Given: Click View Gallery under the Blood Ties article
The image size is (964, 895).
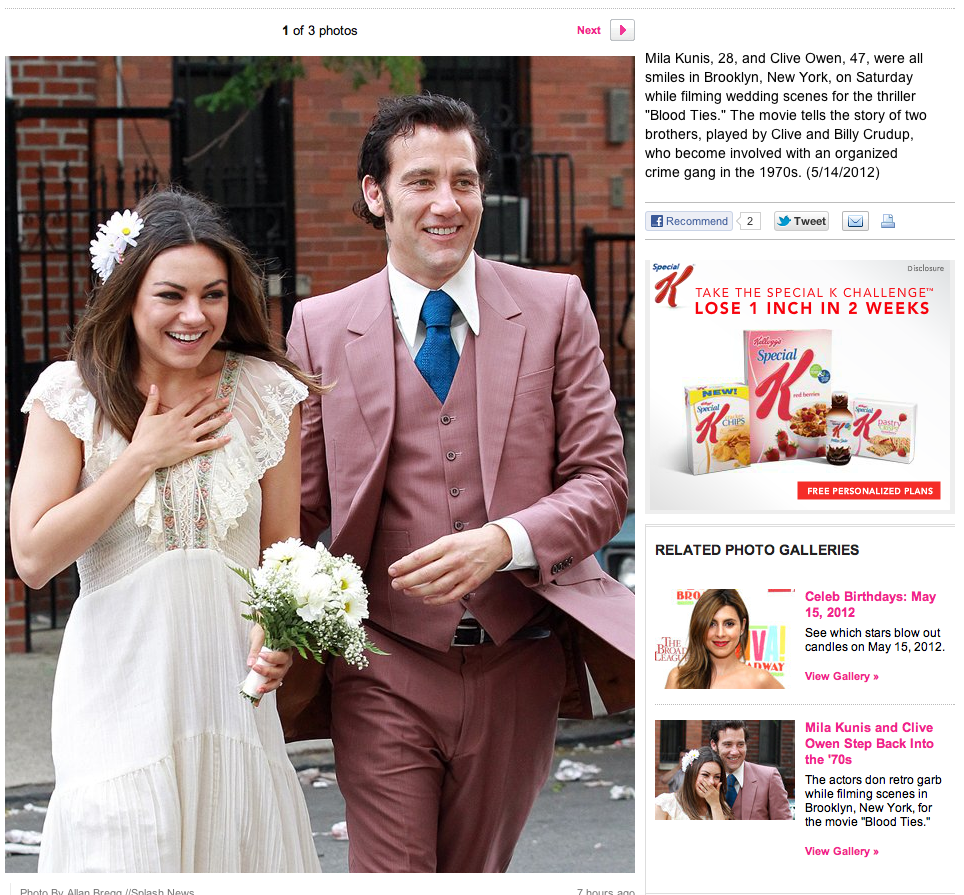Looking at the screenshot, I should tap(841, 851).
